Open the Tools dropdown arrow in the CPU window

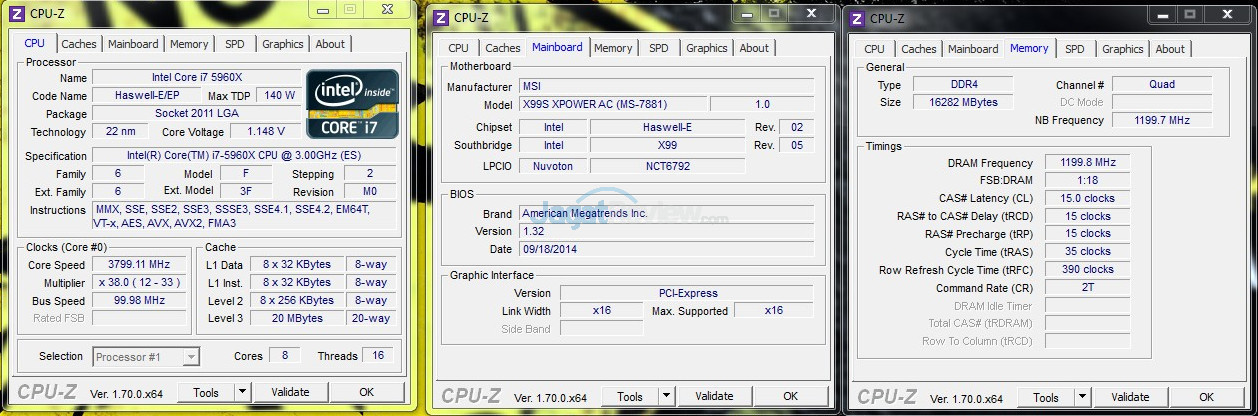(243, 393)
